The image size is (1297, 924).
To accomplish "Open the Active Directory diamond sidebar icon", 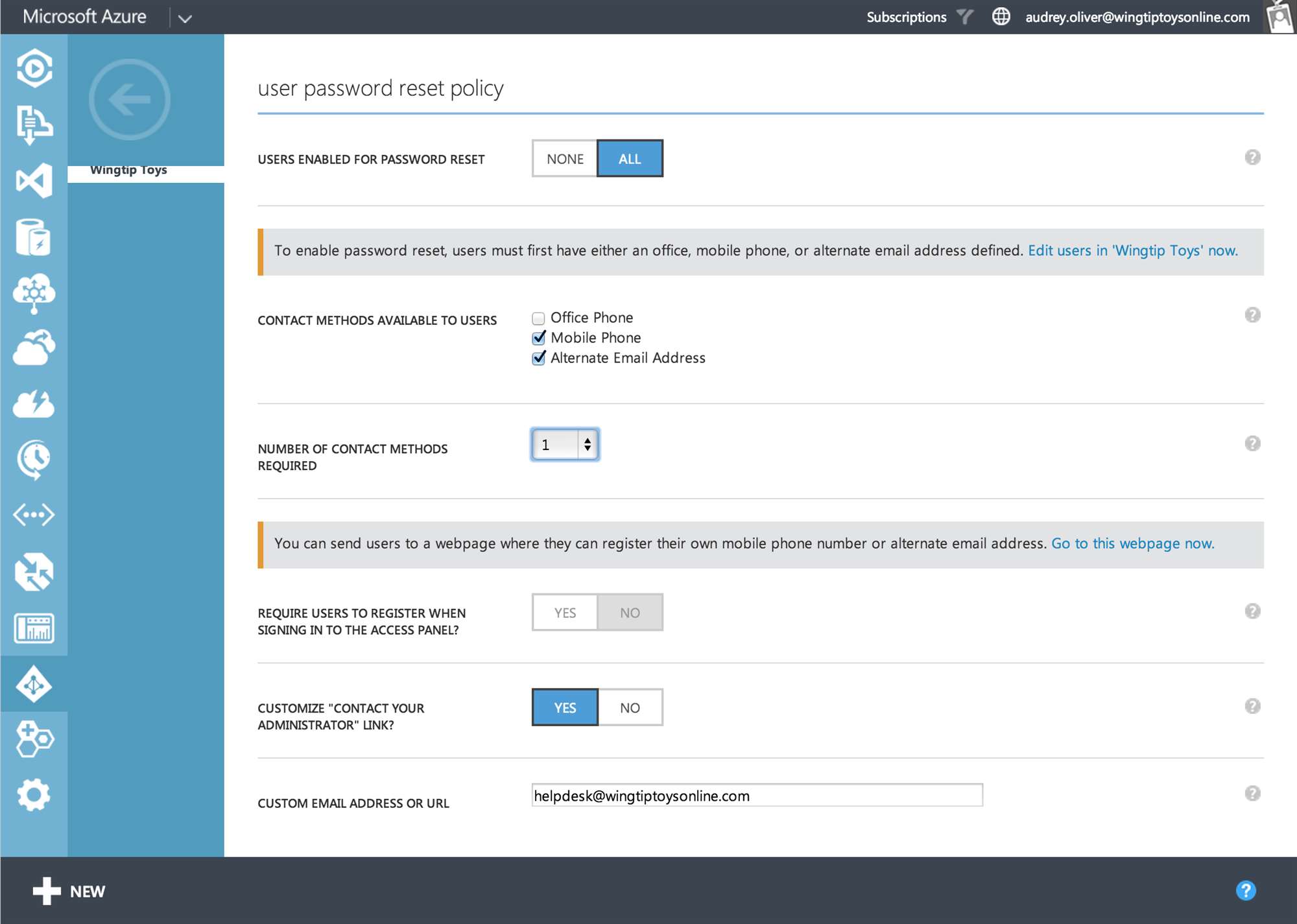I will coord(34,684).
